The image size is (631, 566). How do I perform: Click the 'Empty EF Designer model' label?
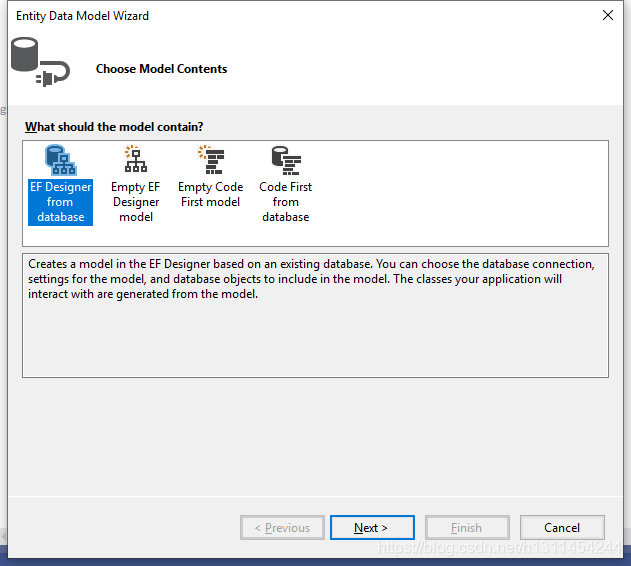coord(136,202)
